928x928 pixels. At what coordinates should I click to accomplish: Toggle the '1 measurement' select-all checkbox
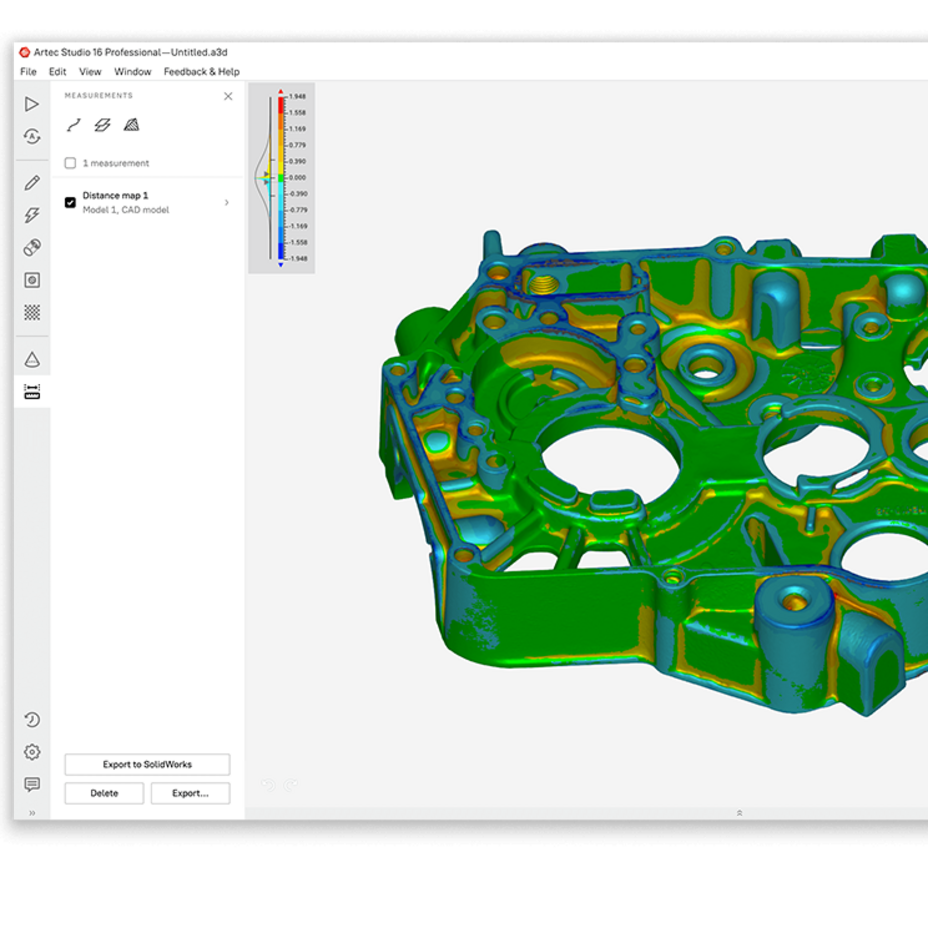coord(70,163)
